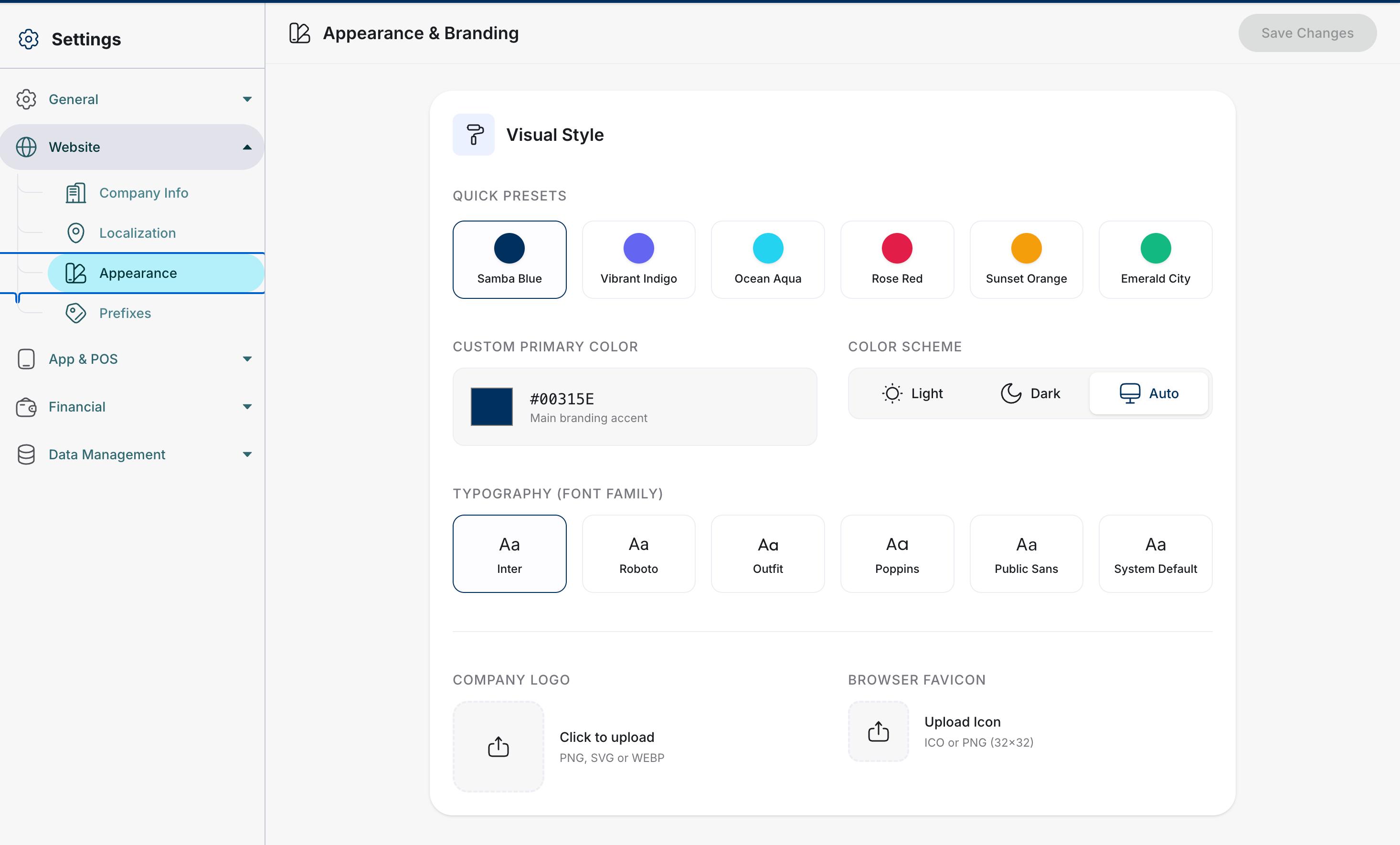Screen dimensions: 1400x845
Task: Click the 'Upload Icon' favicon text
Action: click(963, 722)
